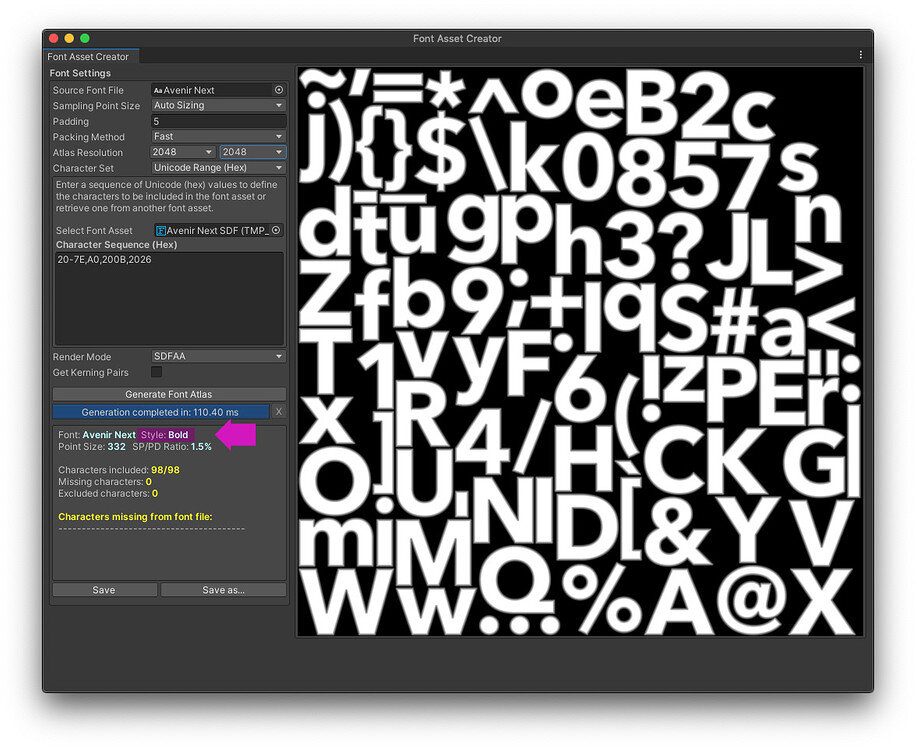Click the Save as... button
The image size is (916, 750).
tap(223, 590)
